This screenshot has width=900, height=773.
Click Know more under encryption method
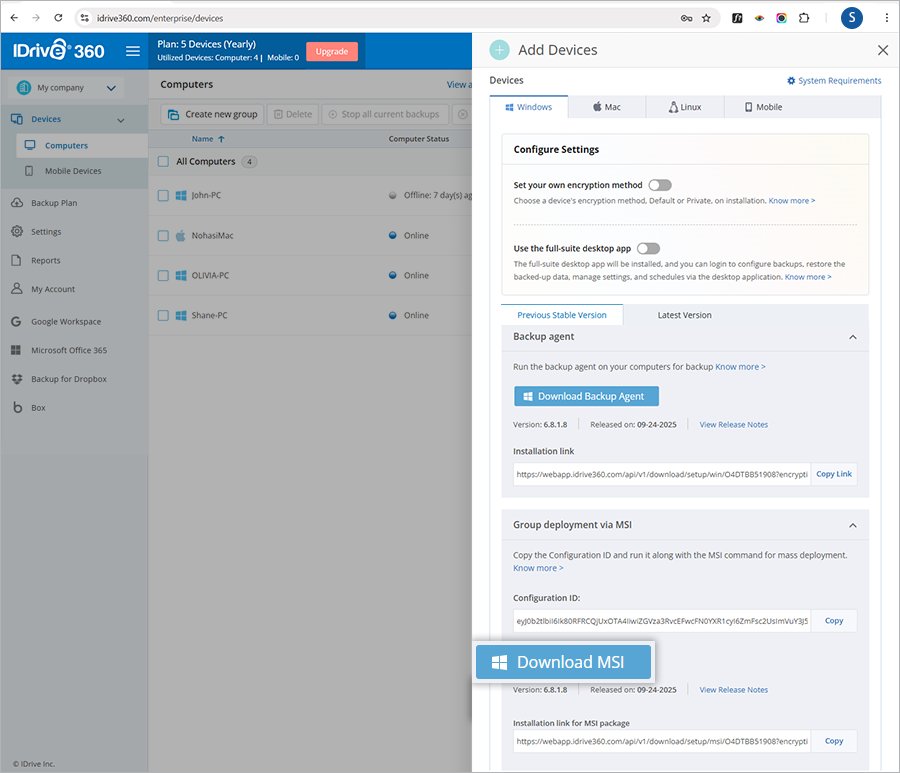tap(792, 201)
